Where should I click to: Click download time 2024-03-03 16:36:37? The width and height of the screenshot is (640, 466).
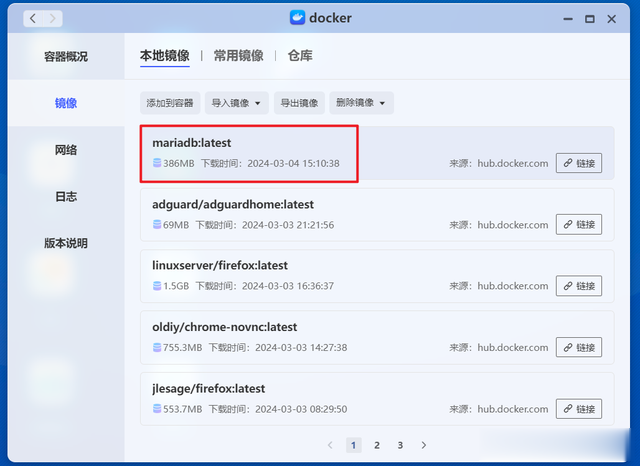[288, 286]
